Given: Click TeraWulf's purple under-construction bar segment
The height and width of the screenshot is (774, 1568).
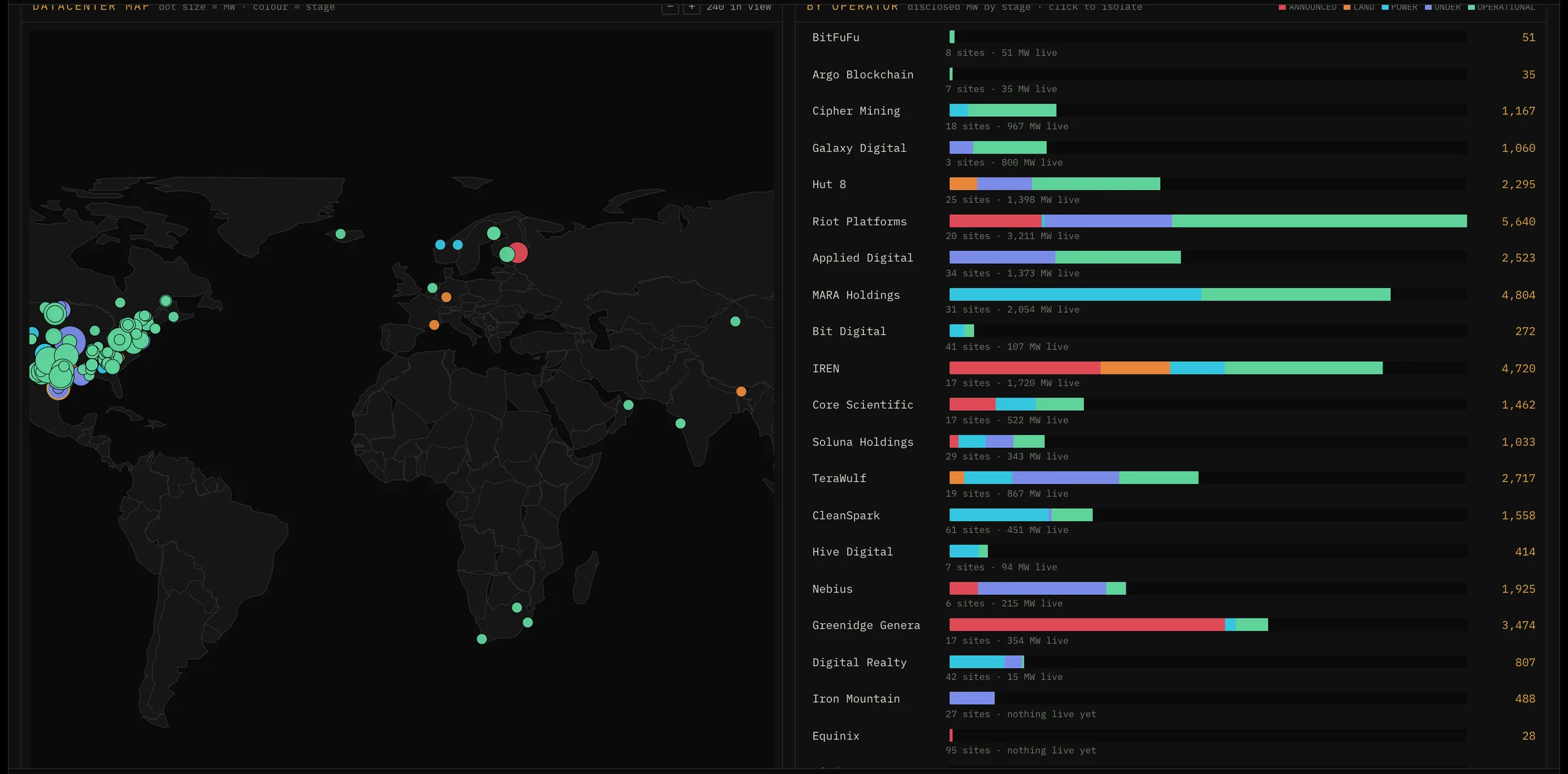Looking at the screenshot, I should click(x=1066, y=478).
